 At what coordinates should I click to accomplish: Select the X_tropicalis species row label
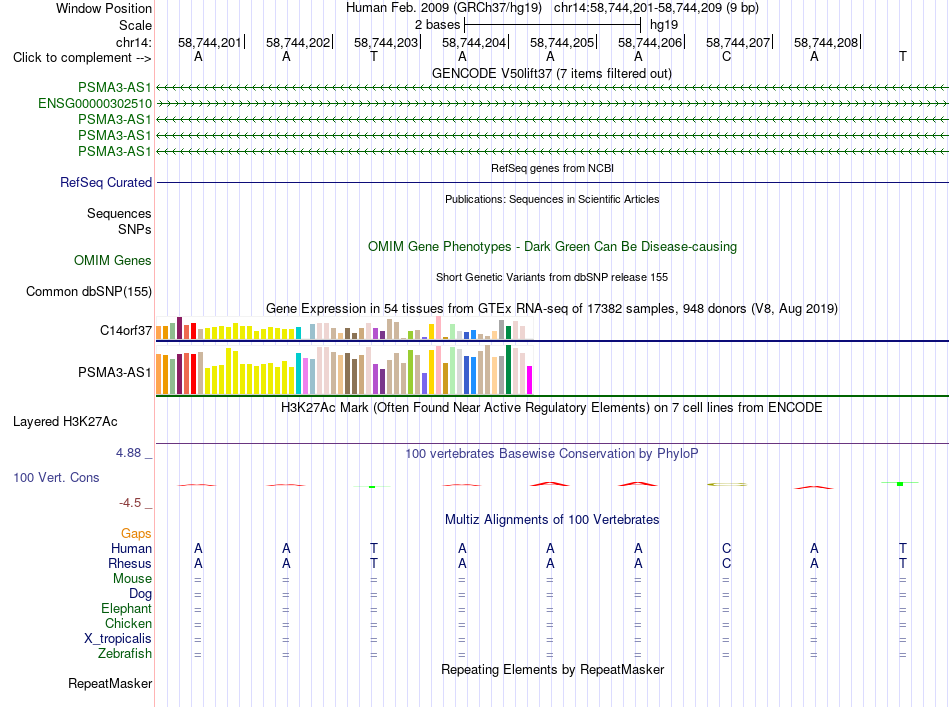118,639
